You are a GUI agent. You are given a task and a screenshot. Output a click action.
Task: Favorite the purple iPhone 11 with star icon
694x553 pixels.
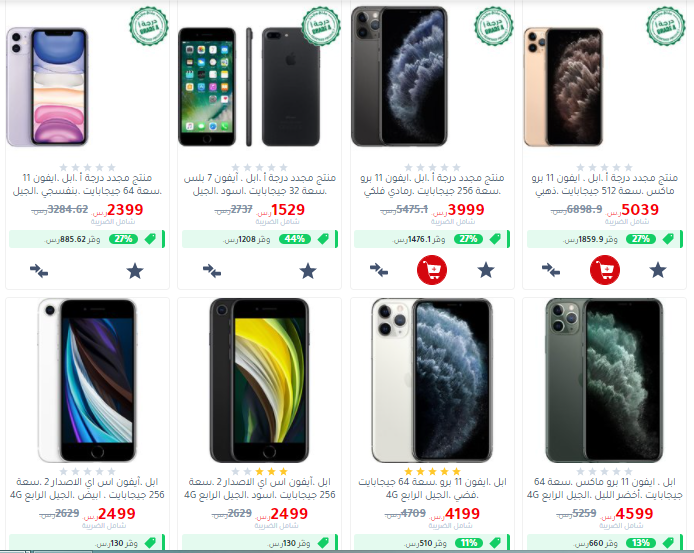[x=135, y=271]
